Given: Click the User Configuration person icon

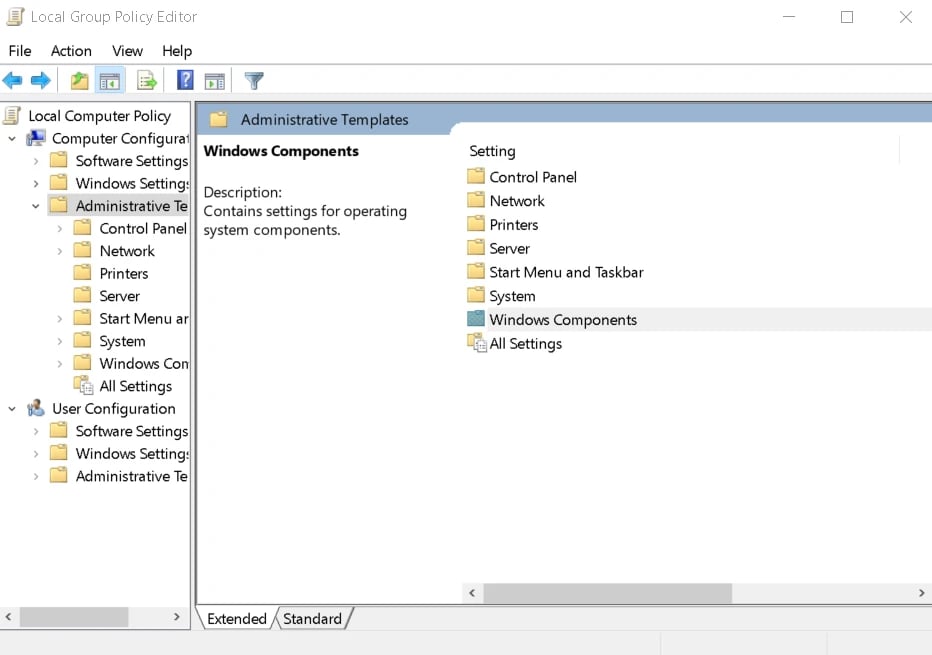Looking at the screenshot, I should [x=36, y=408].
